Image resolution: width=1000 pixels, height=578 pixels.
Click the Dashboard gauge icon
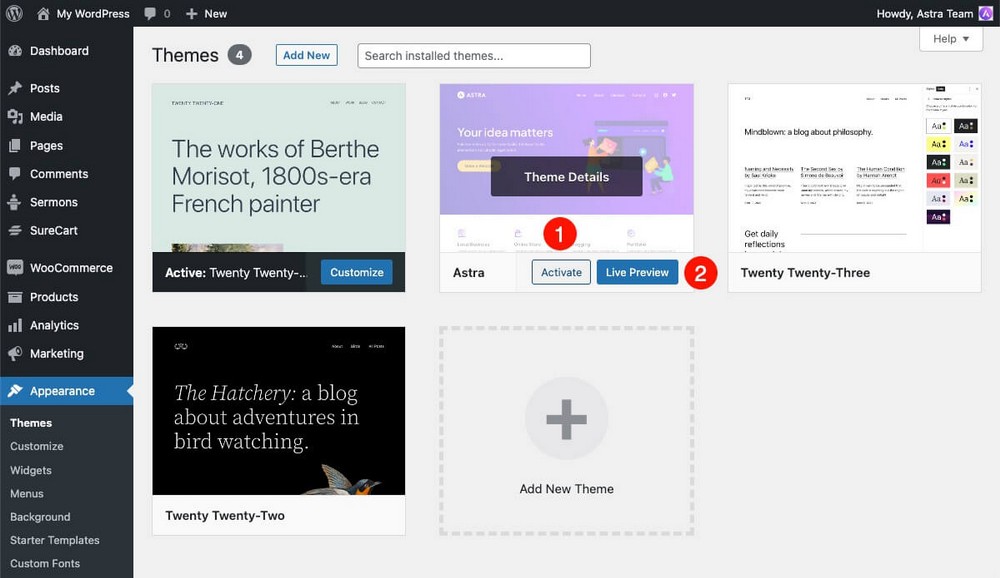tap(15, 50)
